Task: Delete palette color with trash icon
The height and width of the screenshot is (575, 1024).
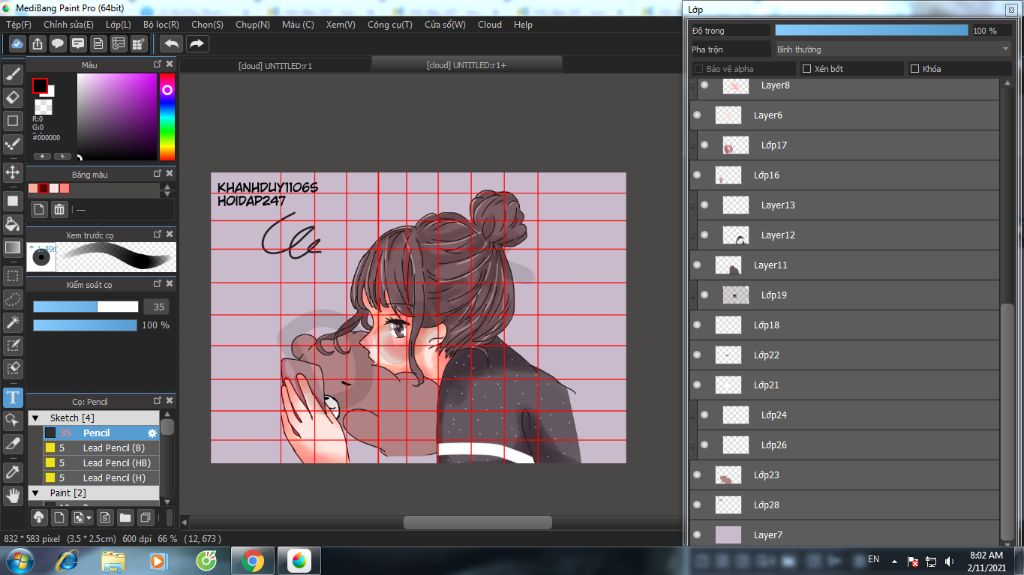Action: tap(59, 209)
